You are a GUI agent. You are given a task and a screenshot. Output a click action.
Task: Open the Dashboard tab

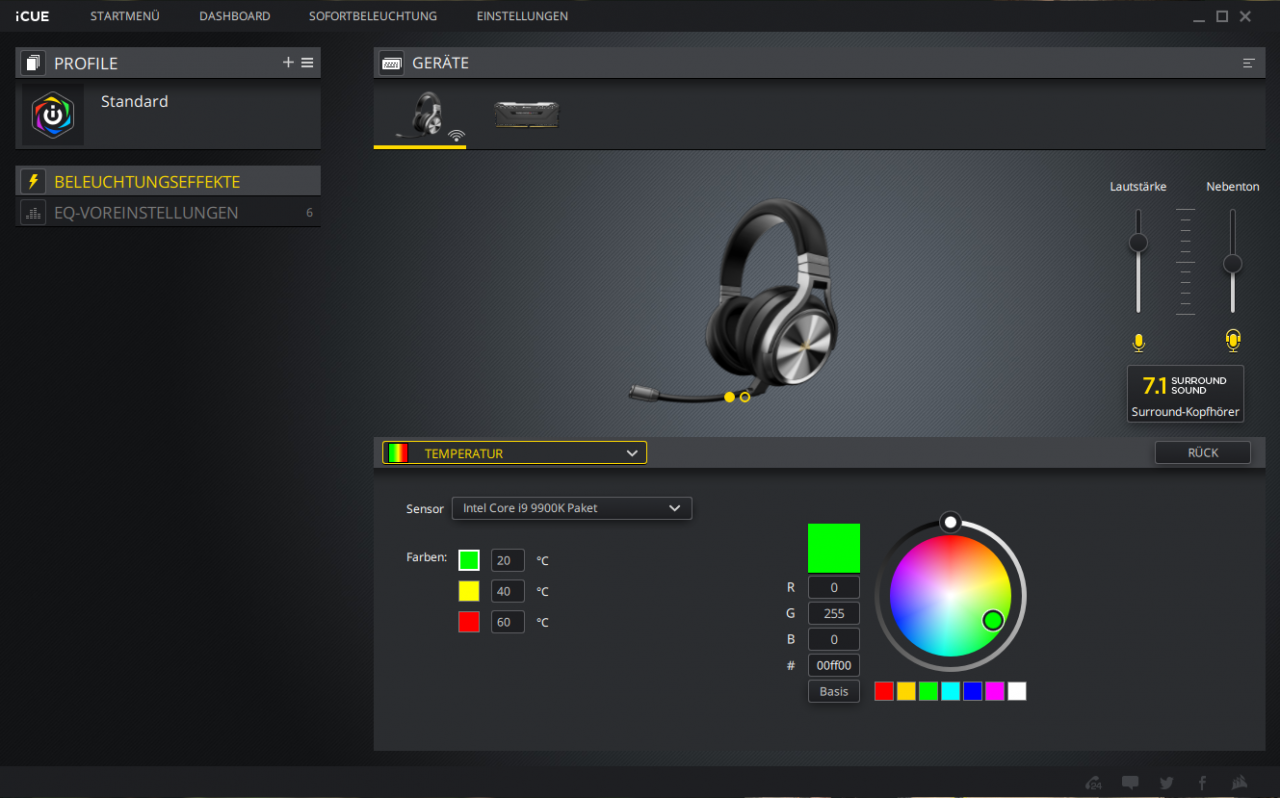point(234,16)
